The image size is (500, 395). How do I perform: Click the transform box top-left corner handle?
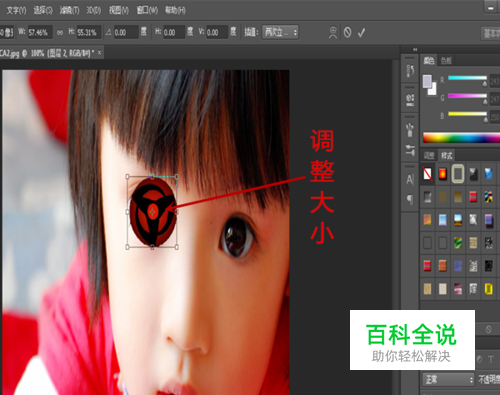click(x=127, y=176)
